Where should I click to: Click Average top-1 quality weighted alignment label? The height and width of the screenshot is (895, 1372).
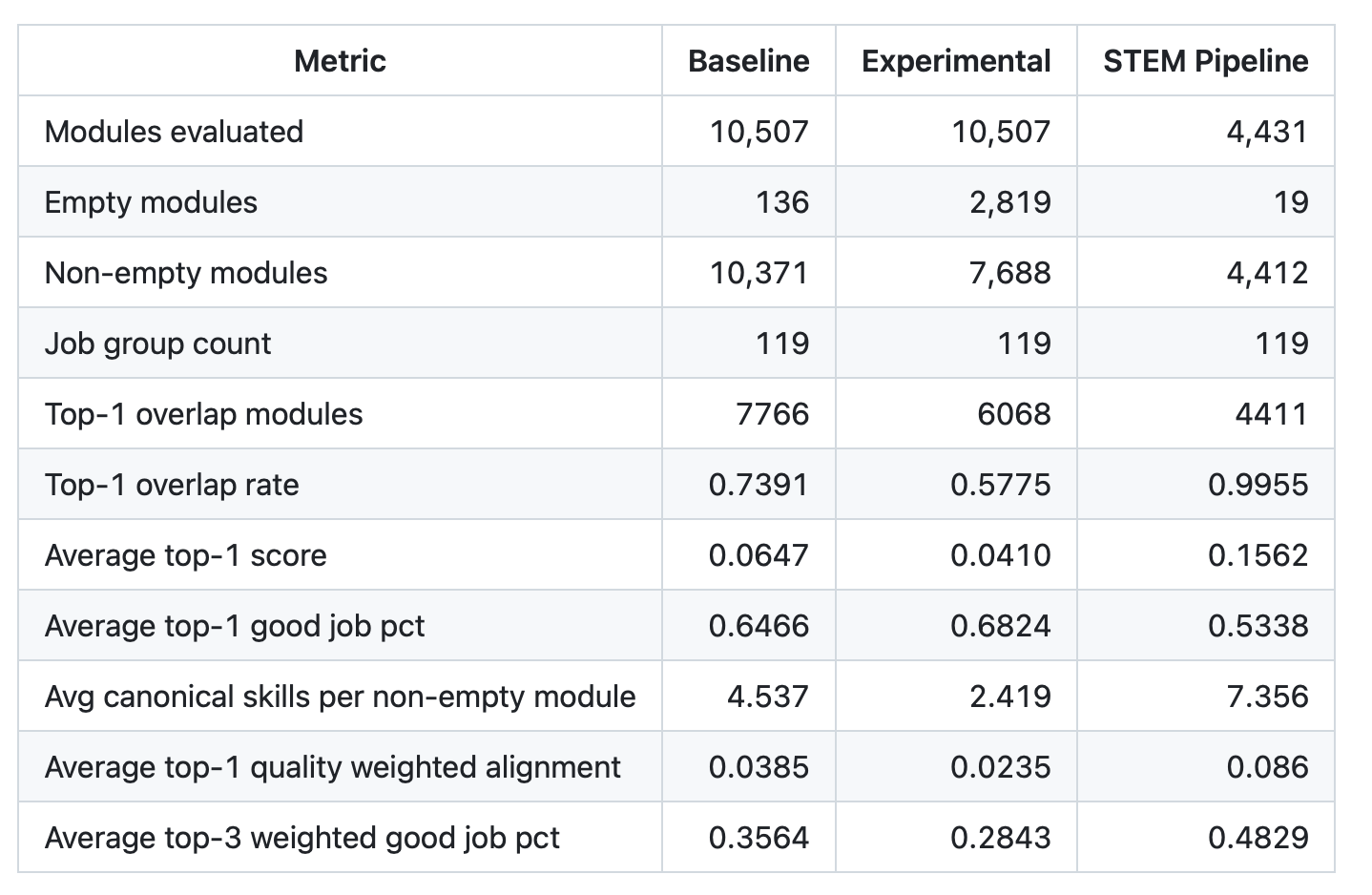332,767
